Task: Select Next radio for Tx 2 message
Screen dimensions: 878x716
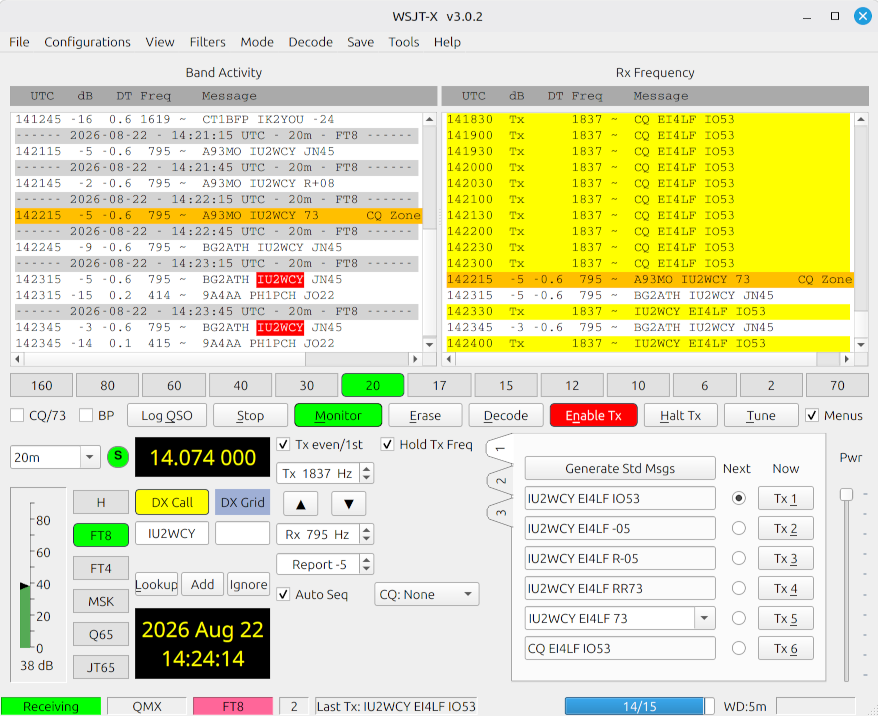Action: click(739, 528)
